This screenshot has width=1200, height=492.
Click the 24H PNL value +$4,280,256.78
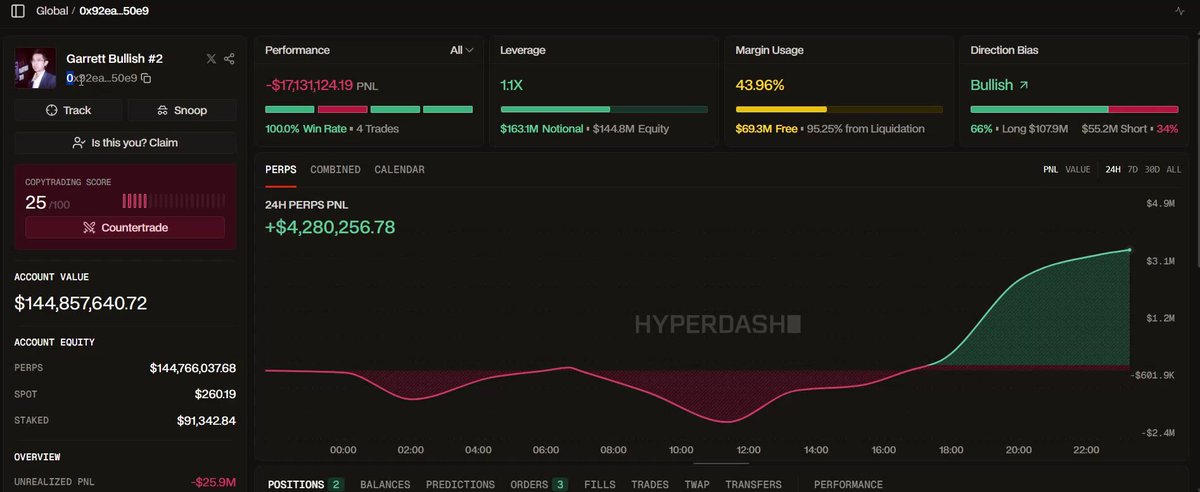[330, 227]
